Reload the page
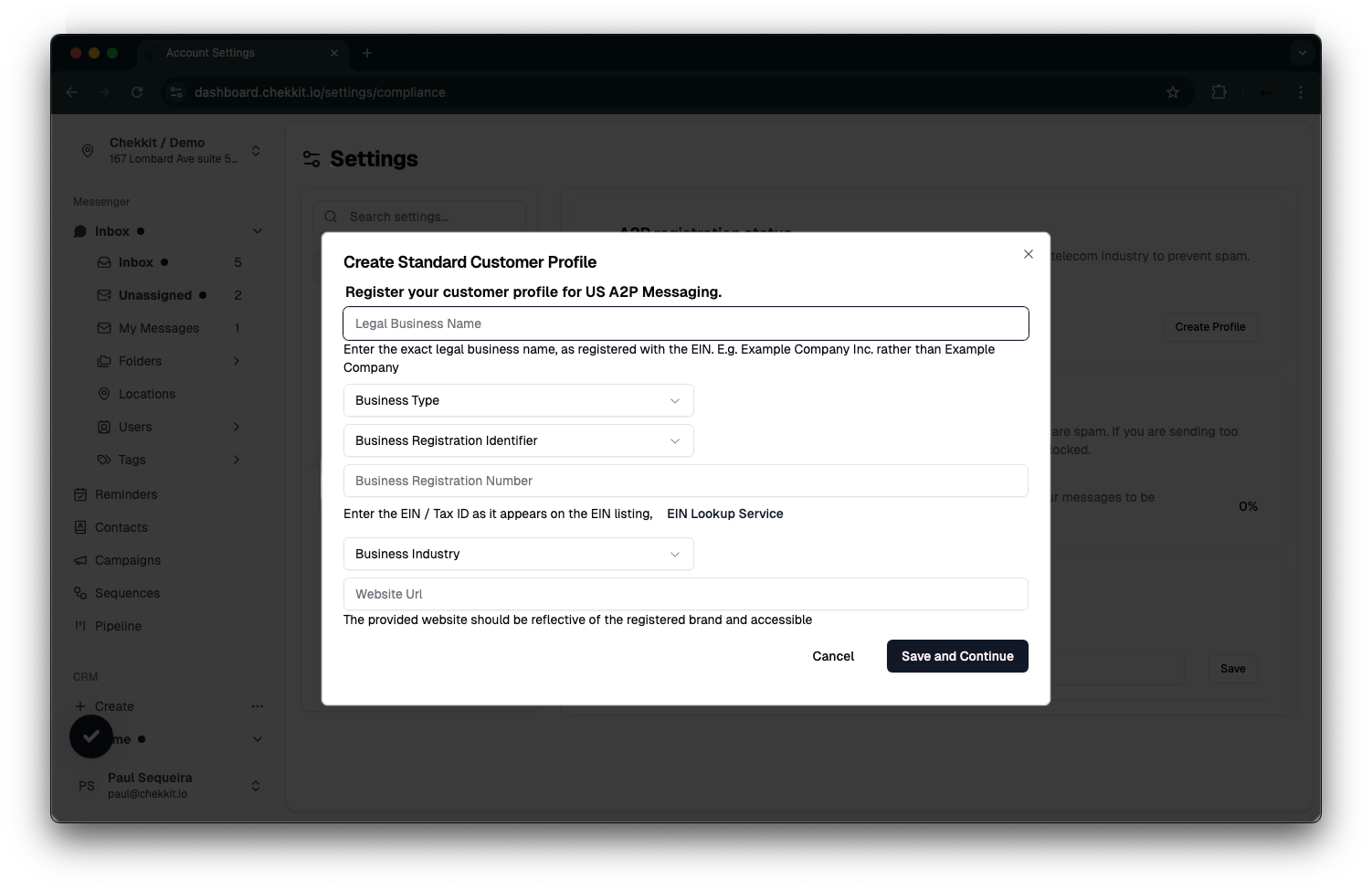The image size is (1372, 890). pyautogui.click(x=137, y=92)
